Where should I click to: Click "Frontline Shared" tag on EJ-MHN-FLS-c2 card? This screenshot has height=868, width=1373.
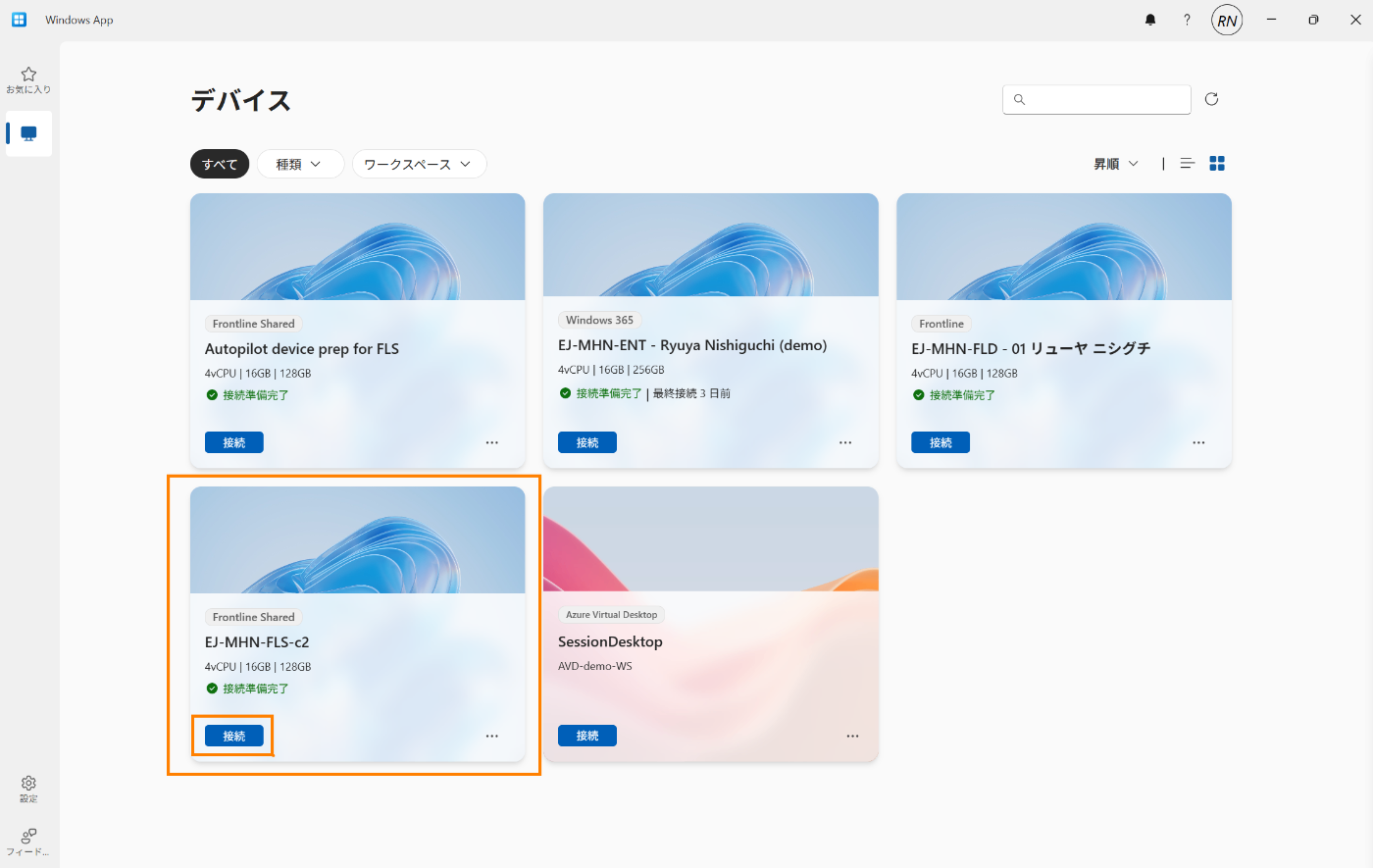(254, 617)
